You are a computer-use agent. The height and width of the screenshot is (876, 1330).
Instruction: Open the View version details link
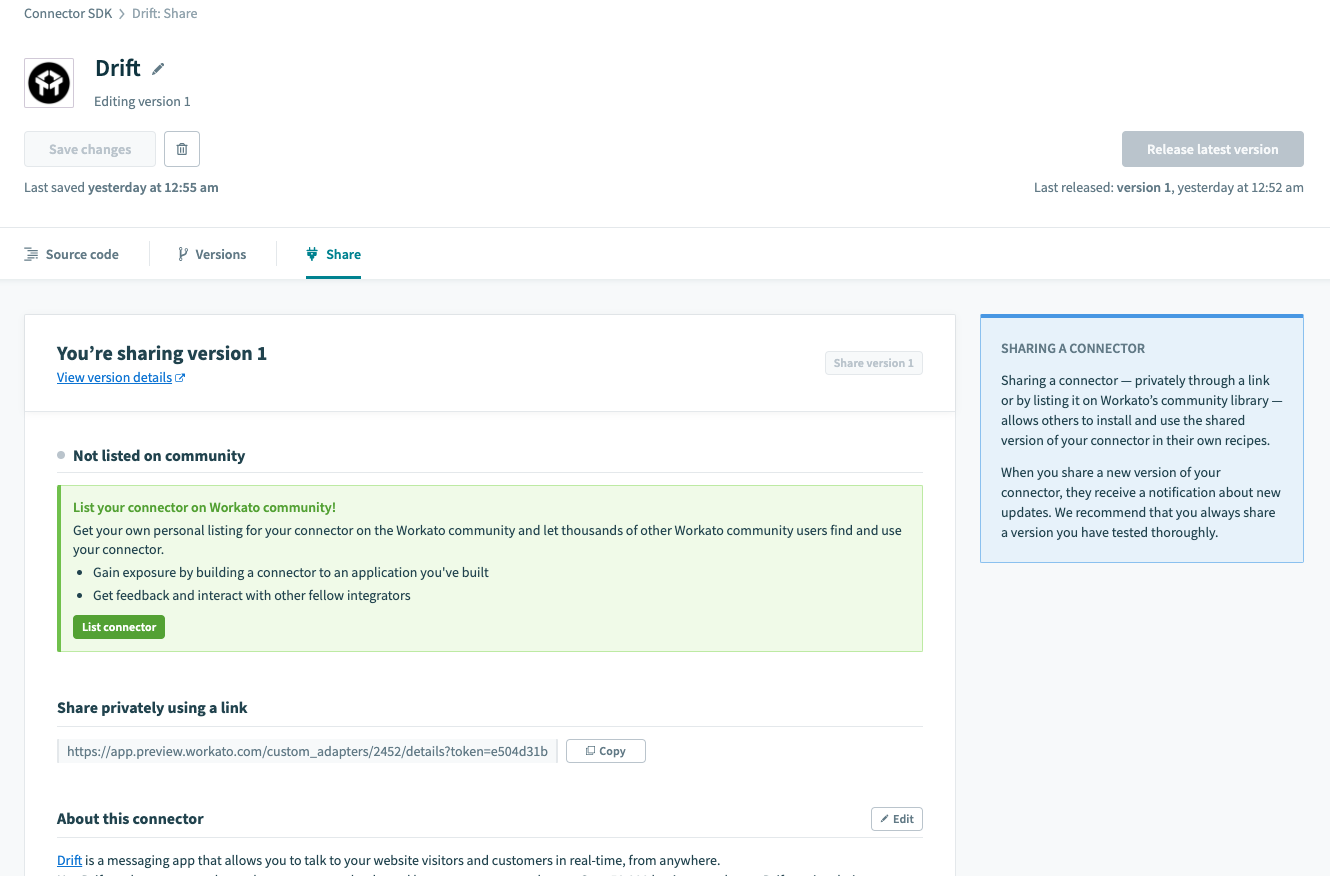pyautogui.click(x=114, y=378)
